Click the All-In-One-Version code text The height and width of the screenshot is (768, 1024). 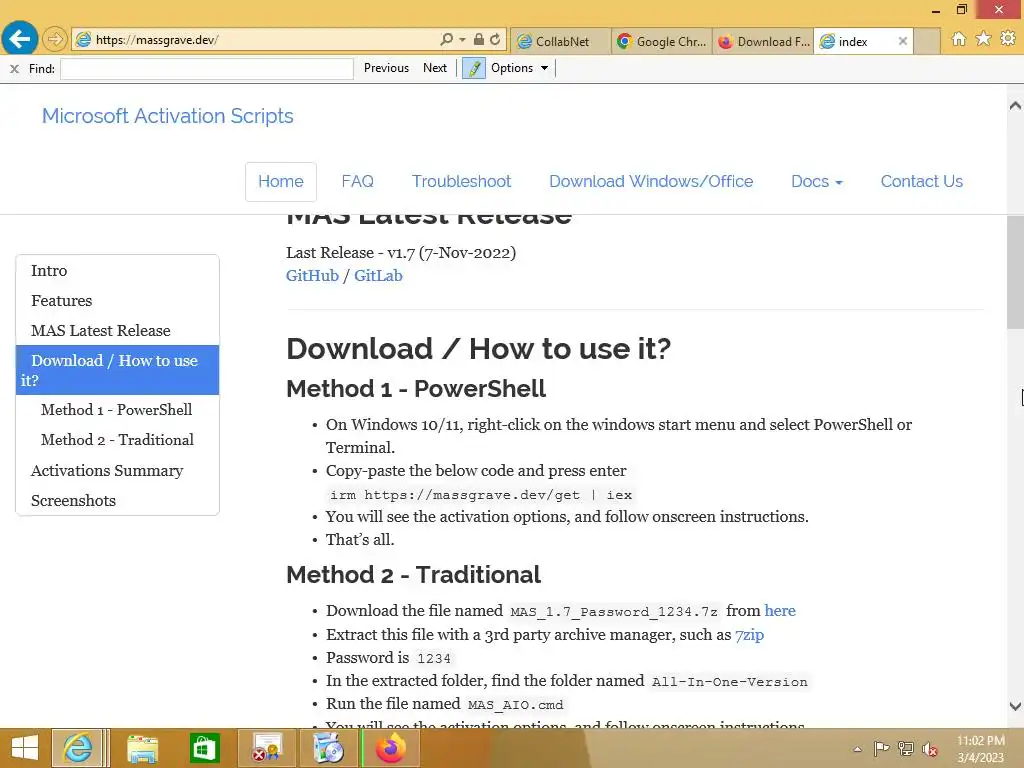pyautogui.click(x=729, y=682)
